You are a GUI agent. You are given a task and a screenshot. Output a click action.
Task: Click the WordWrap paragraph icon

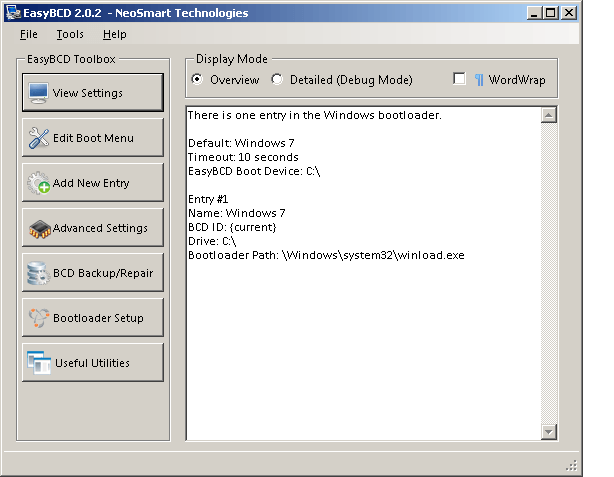tap(479, 80)
